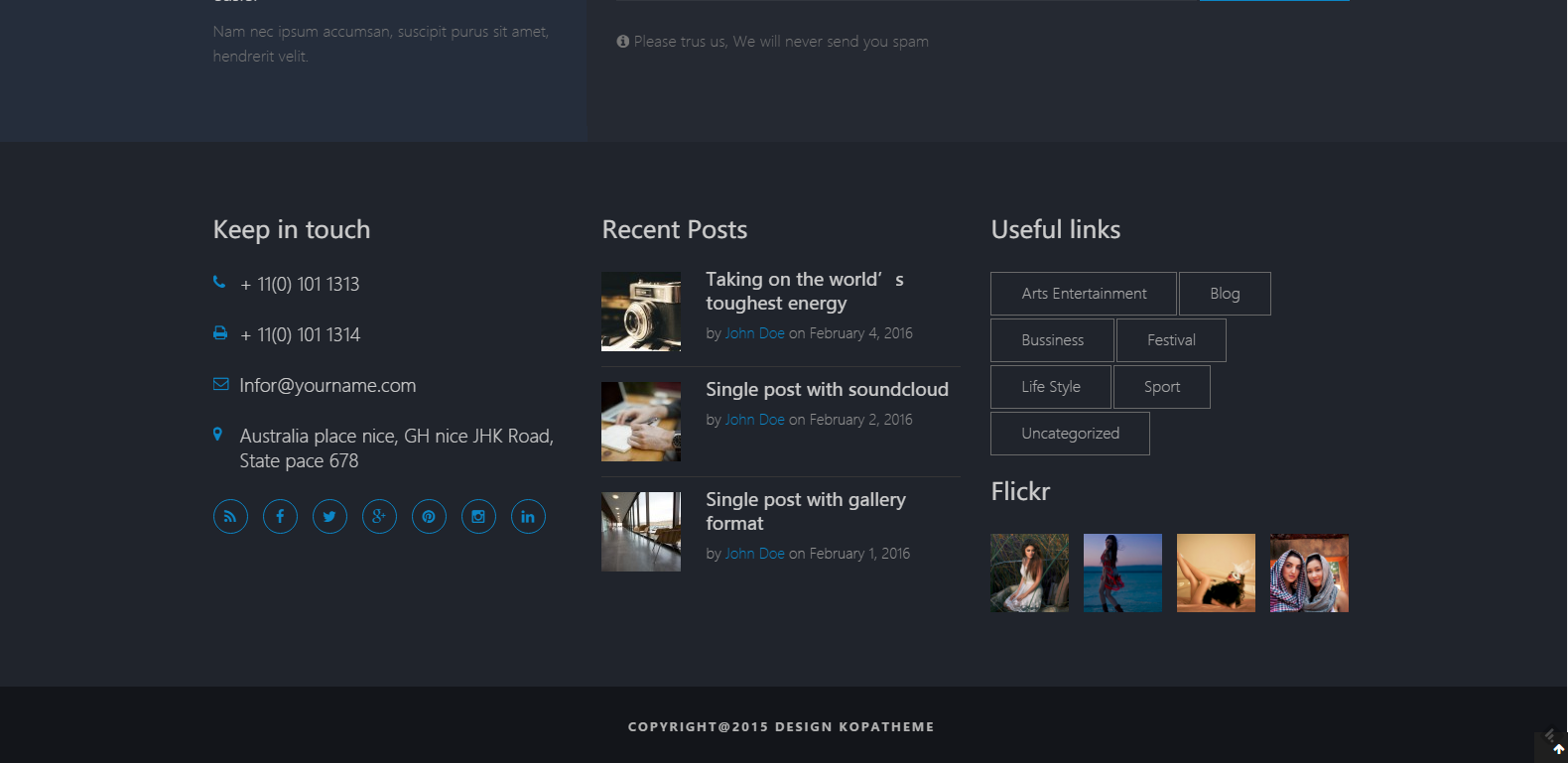
Task: Open 'Single post with soundcloud' article
Action: tap(827, 390)
